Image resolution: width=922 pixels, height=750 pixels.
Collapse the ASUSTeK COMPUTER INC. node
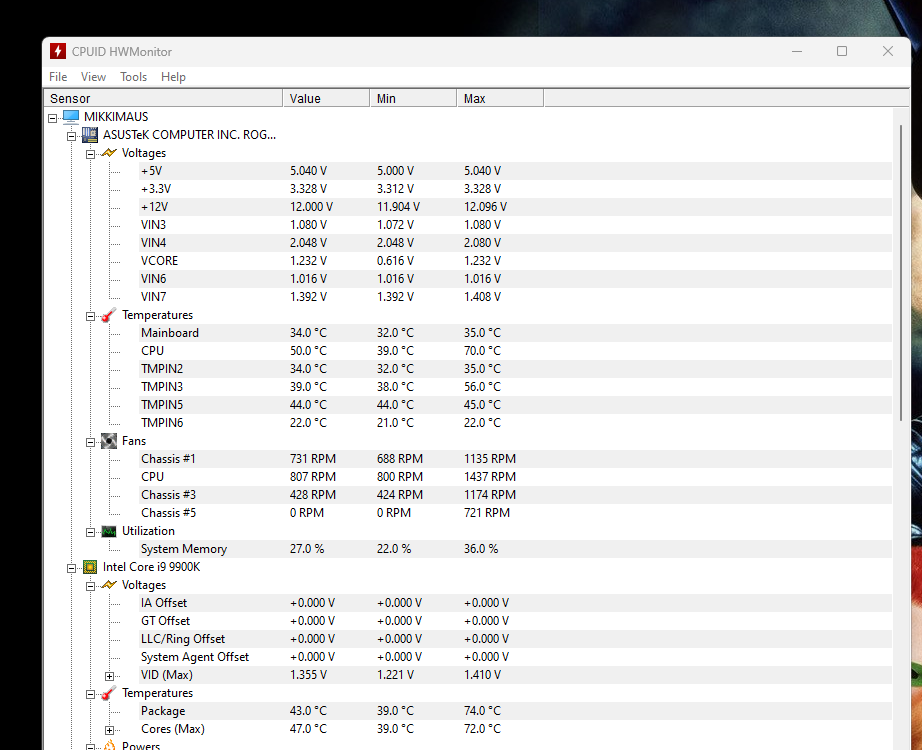pos(71,136)
